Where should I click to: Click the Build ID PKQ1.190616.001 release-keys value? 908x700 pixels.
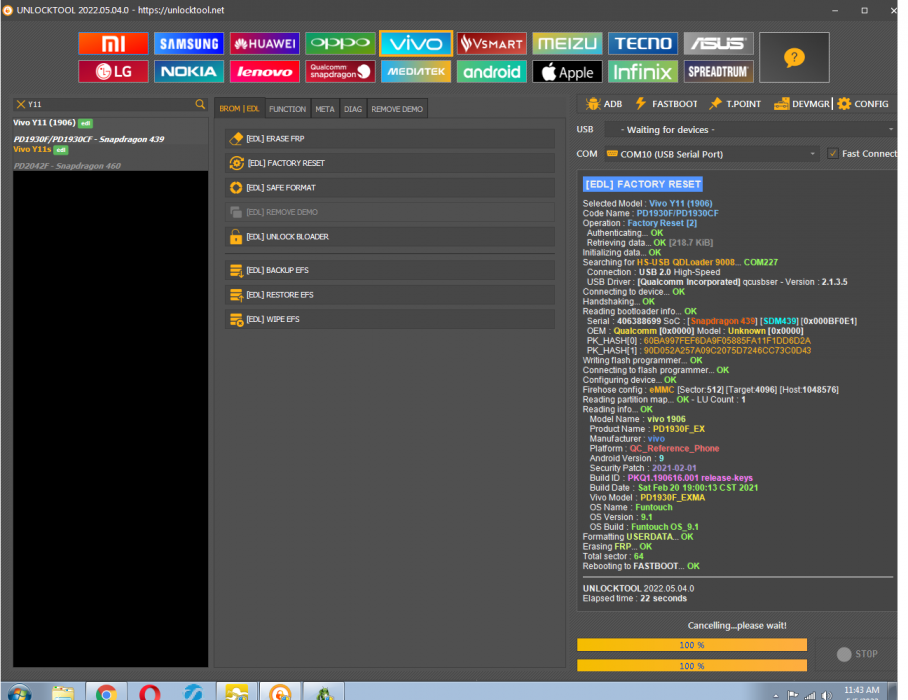(690, 478)
